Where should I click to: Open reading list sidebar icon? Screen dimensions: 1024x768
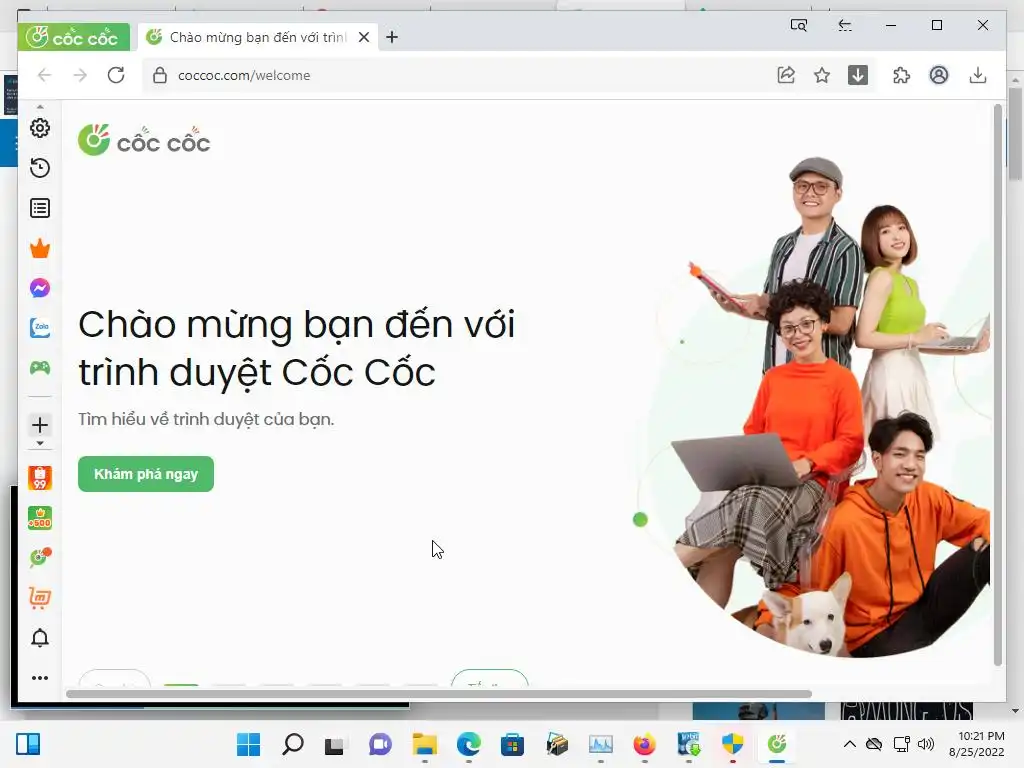[x=40, y=208]
